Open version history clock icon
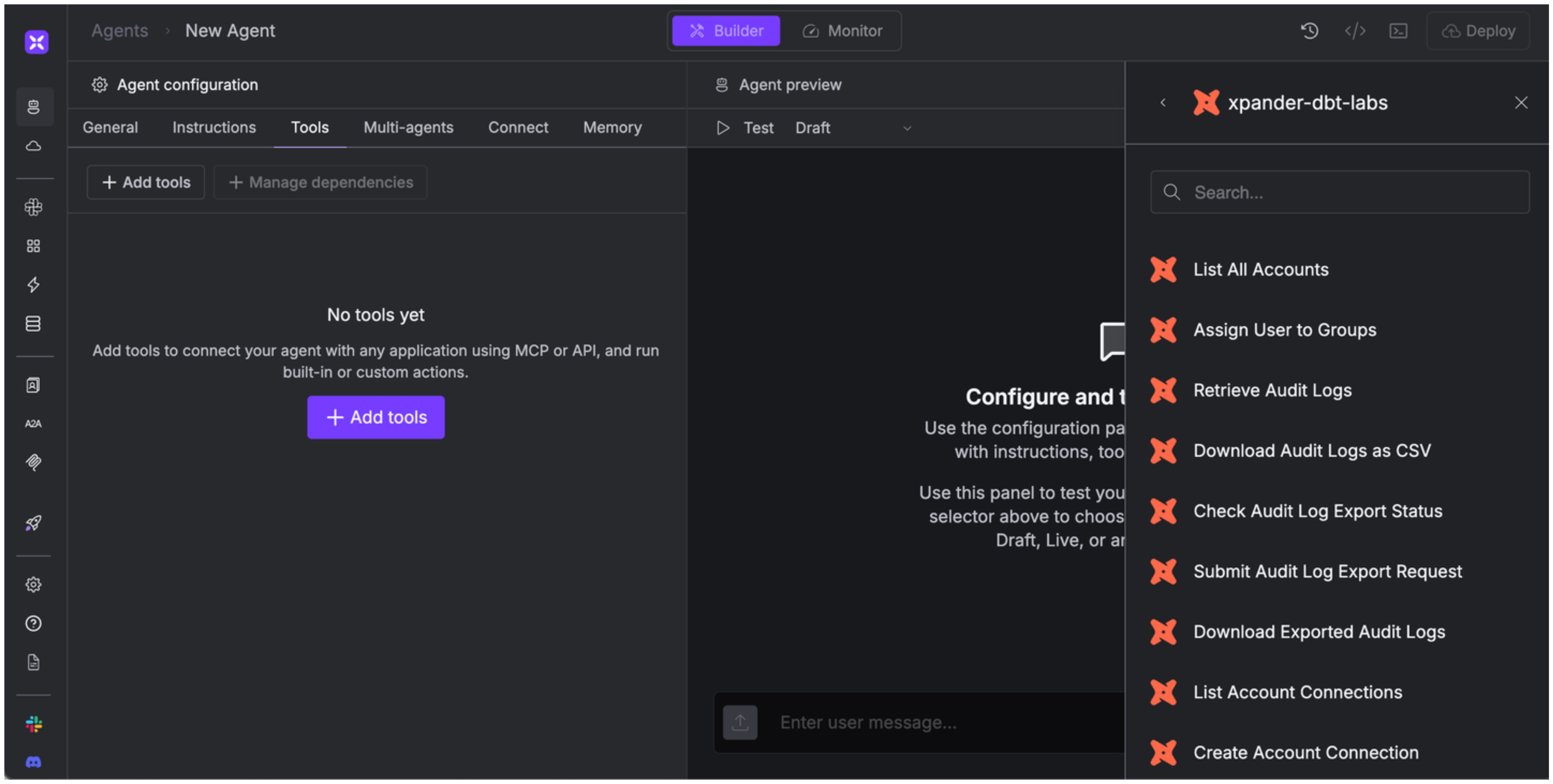 pyautogui.click(x=1309, y=31)
